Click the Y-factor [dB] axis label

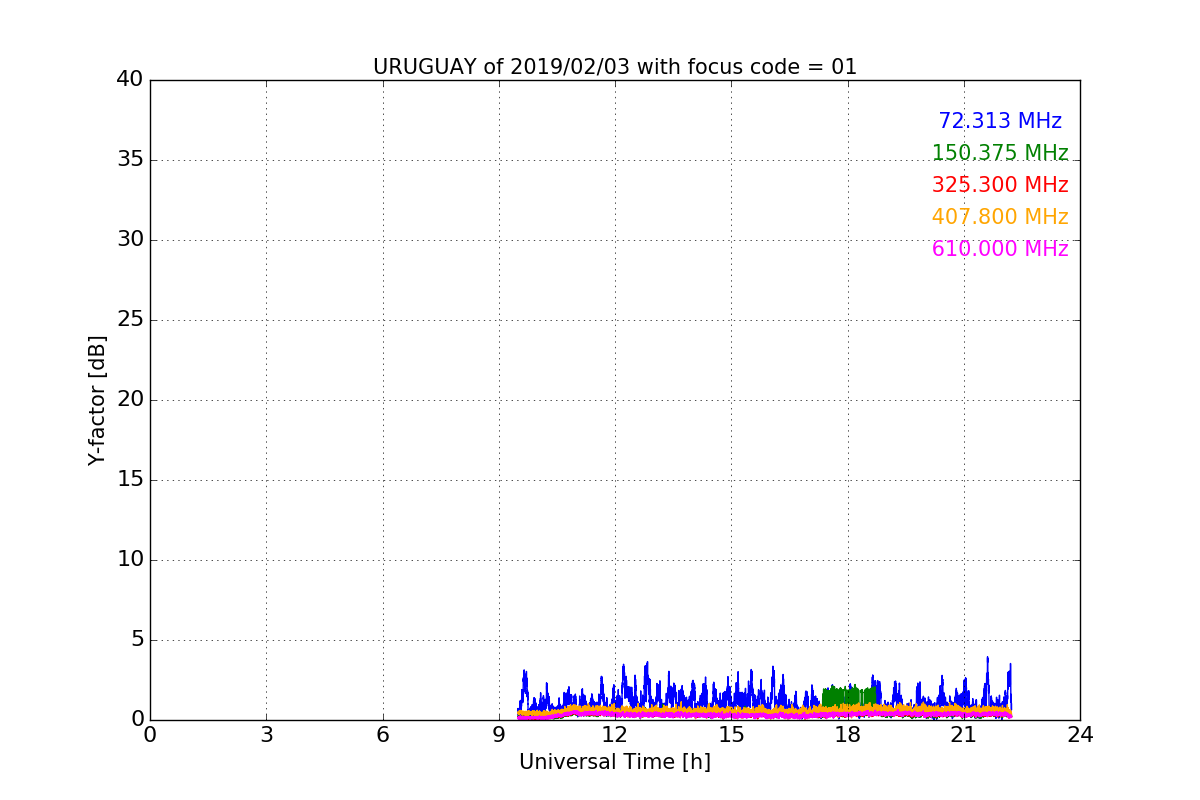[97, 400]
